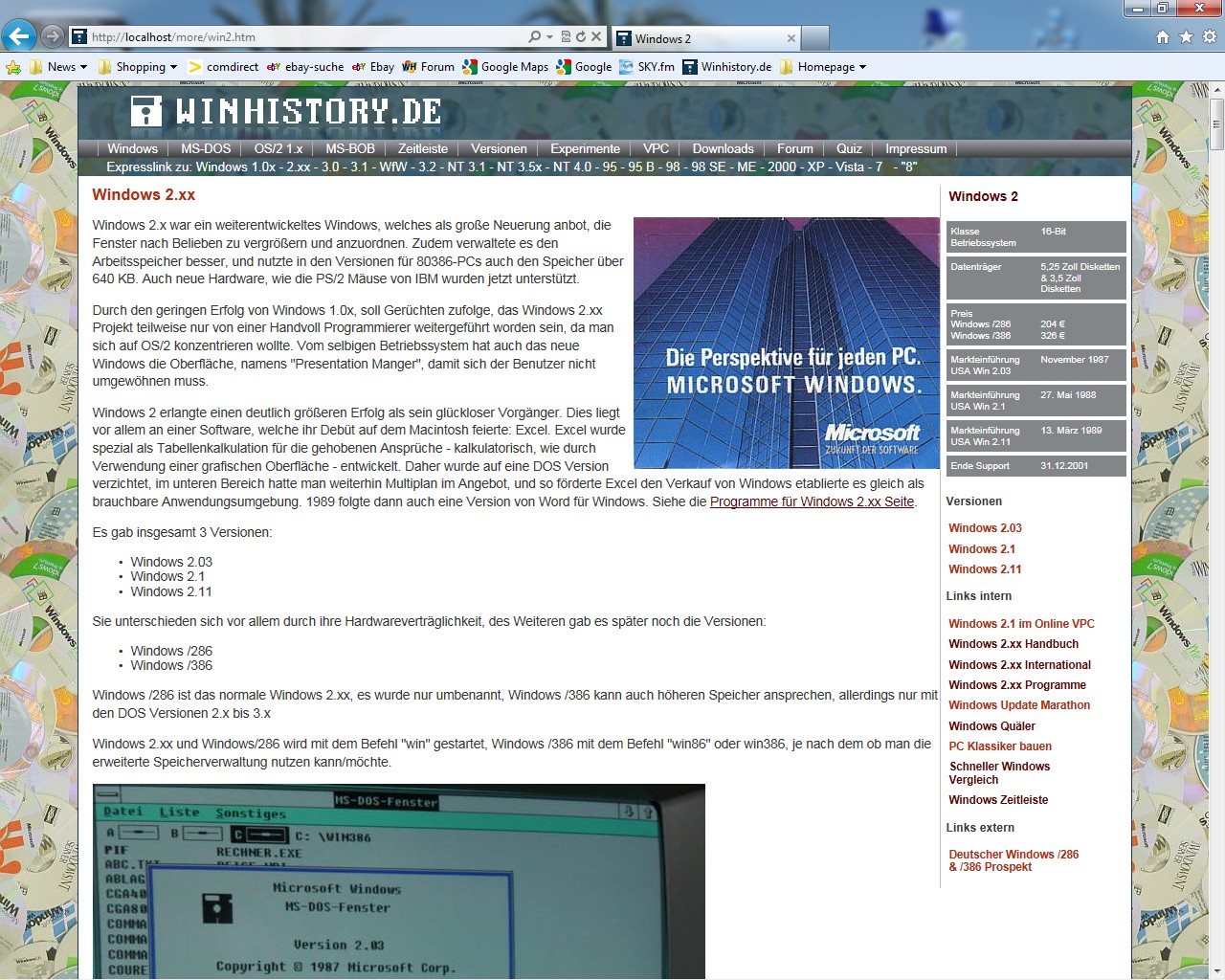Expand the Shopping favorites folder
Image resolution: width=1225 pixels, height=980 pixels.
pyautogui.click(x=142, y=67)
